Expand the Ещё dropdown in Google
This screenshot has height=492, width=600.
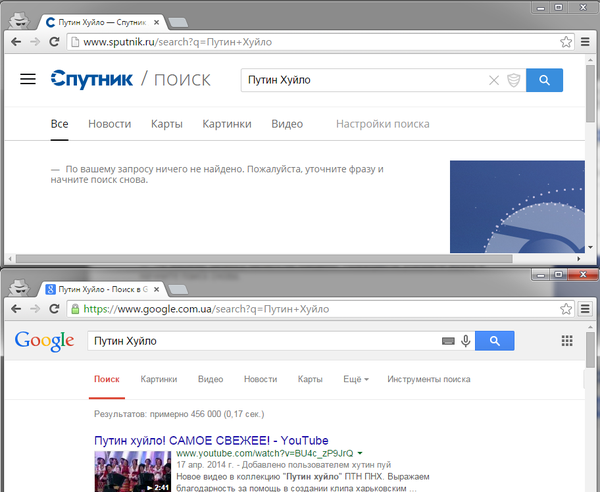356,379
